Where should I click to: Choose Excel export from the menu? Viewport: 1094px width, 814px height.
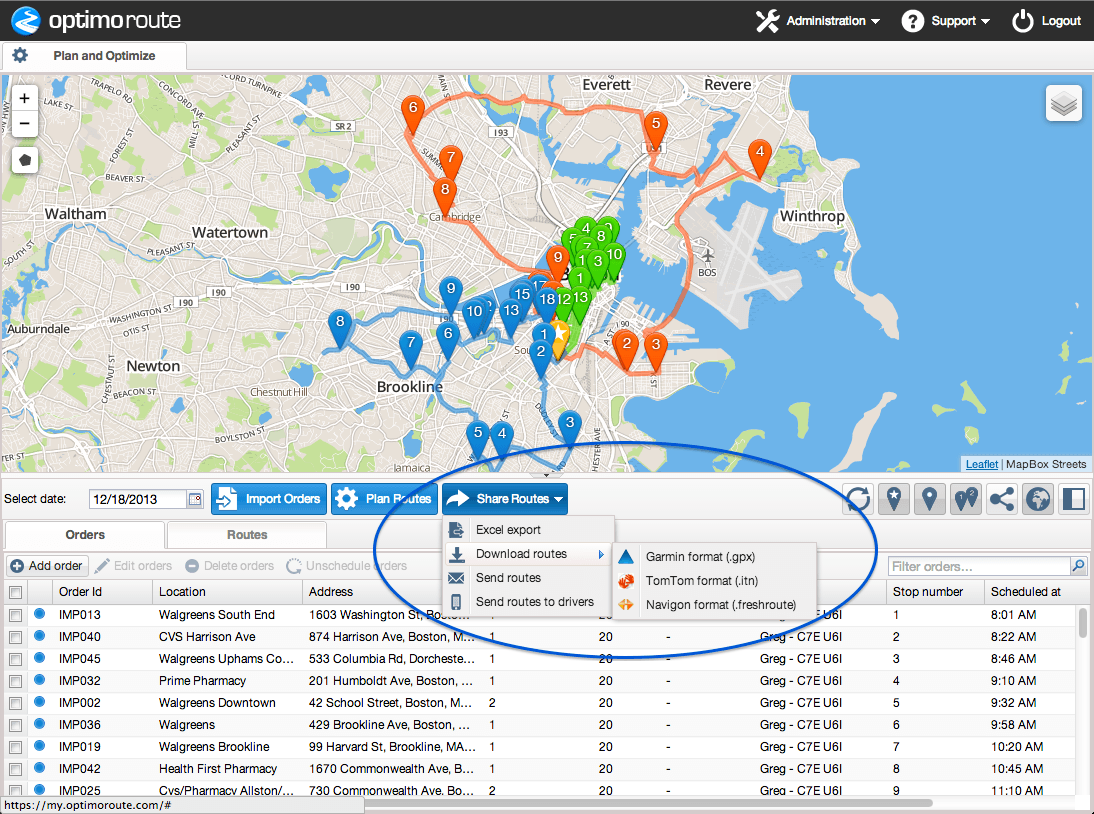(x=527, y=530)
